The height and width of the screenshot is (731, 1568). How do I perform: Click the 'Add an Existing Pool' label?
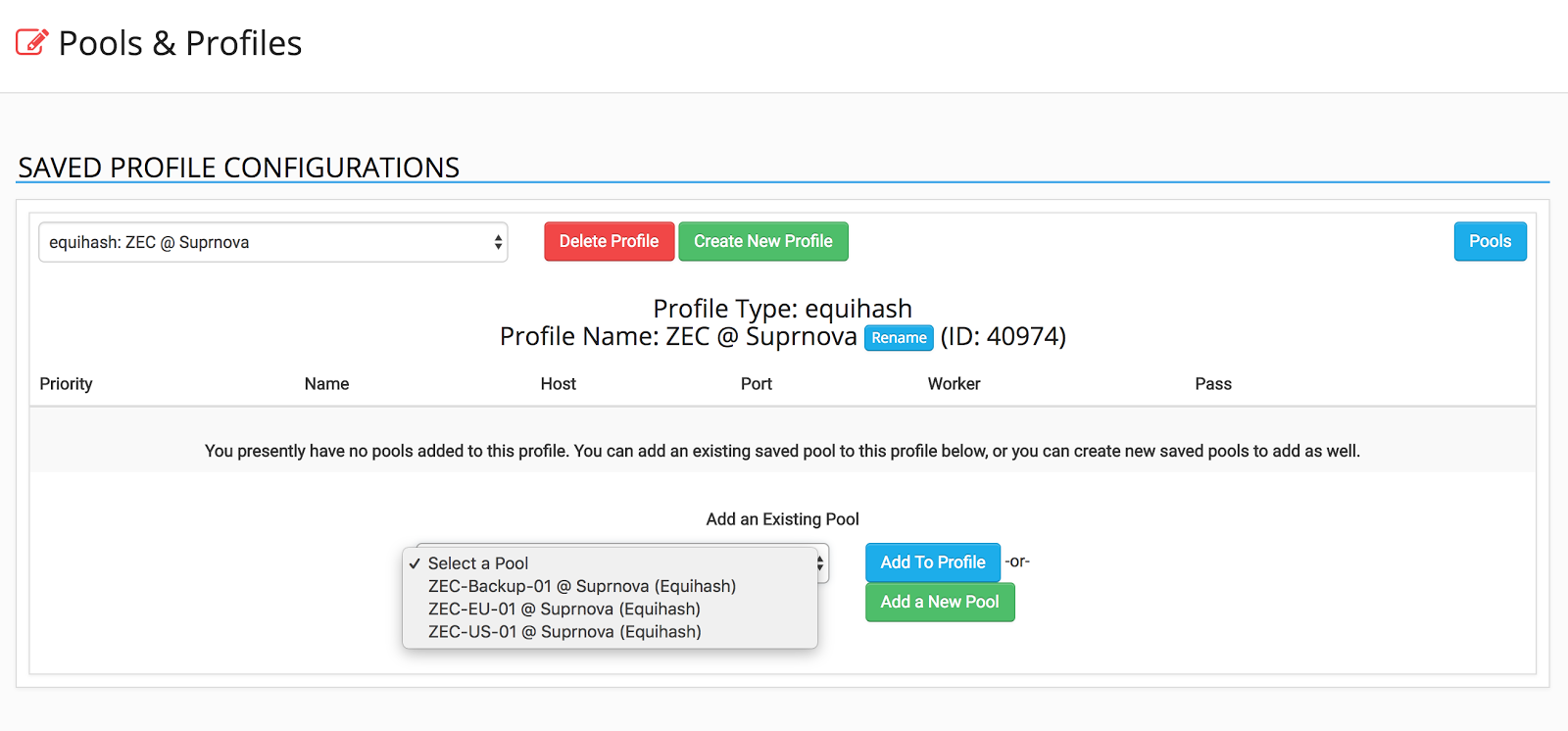click(783, 519)
